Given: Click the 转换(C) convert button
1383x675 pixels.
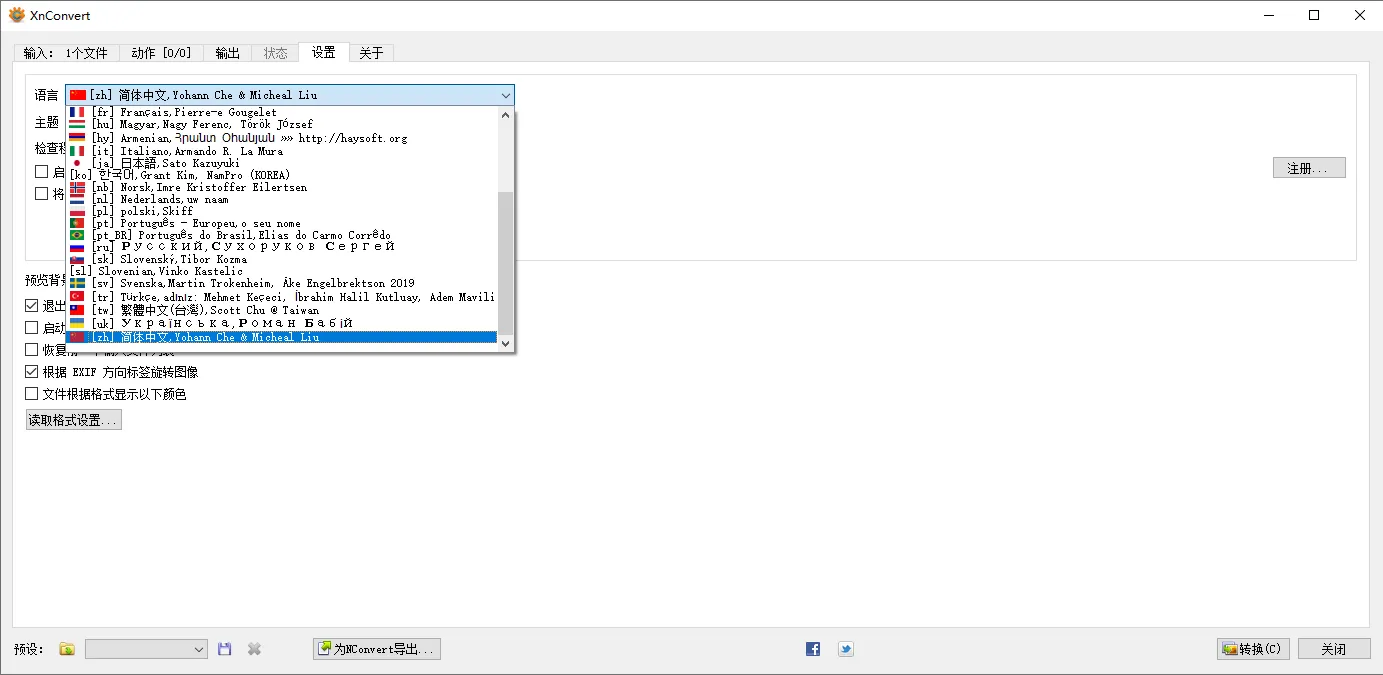Looking at the screenshot, I should click(x=1253, y=649).
